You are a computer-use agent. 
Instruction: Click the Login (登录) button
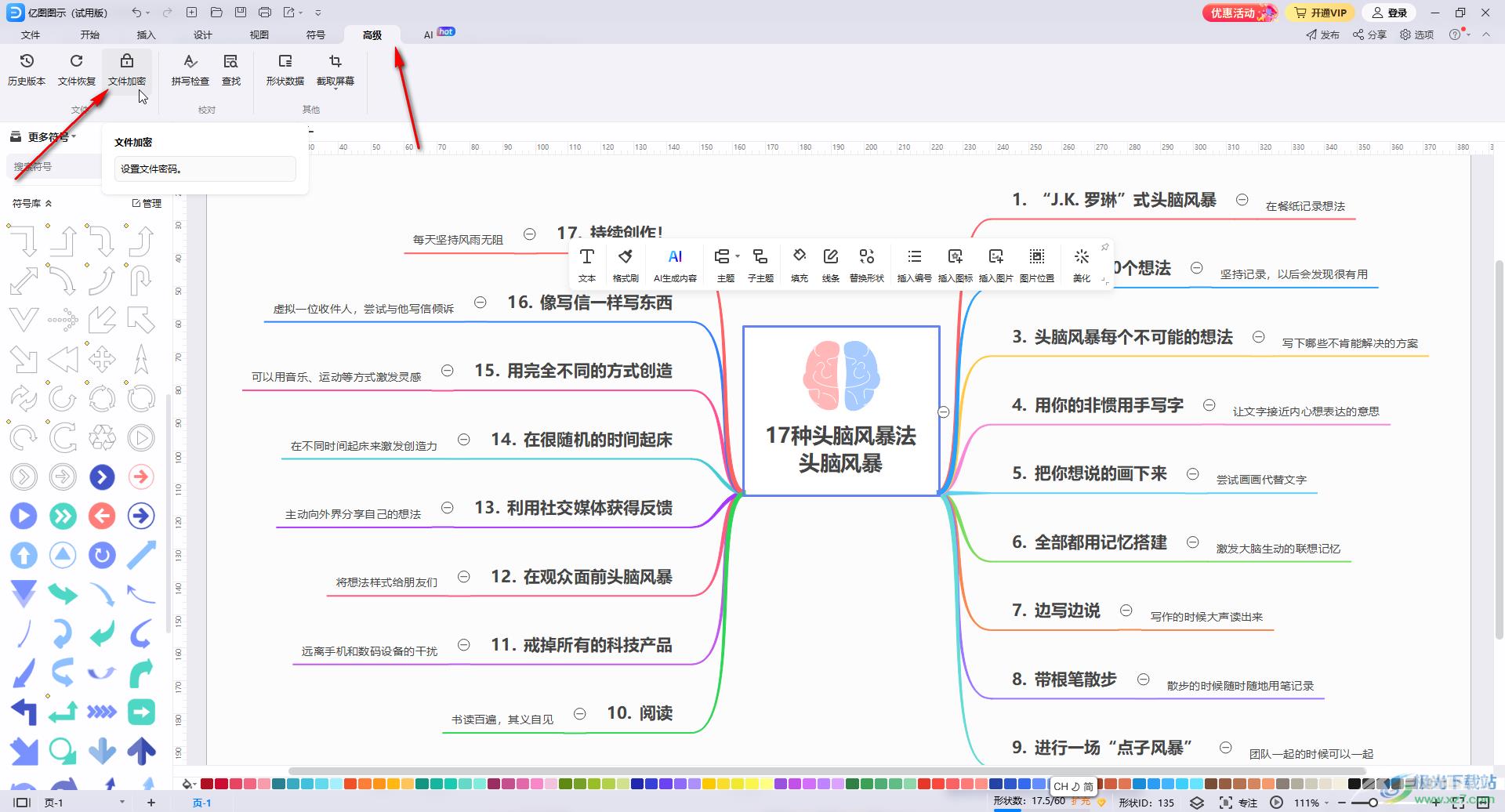pyautogui.click(x=1391, y=13)
